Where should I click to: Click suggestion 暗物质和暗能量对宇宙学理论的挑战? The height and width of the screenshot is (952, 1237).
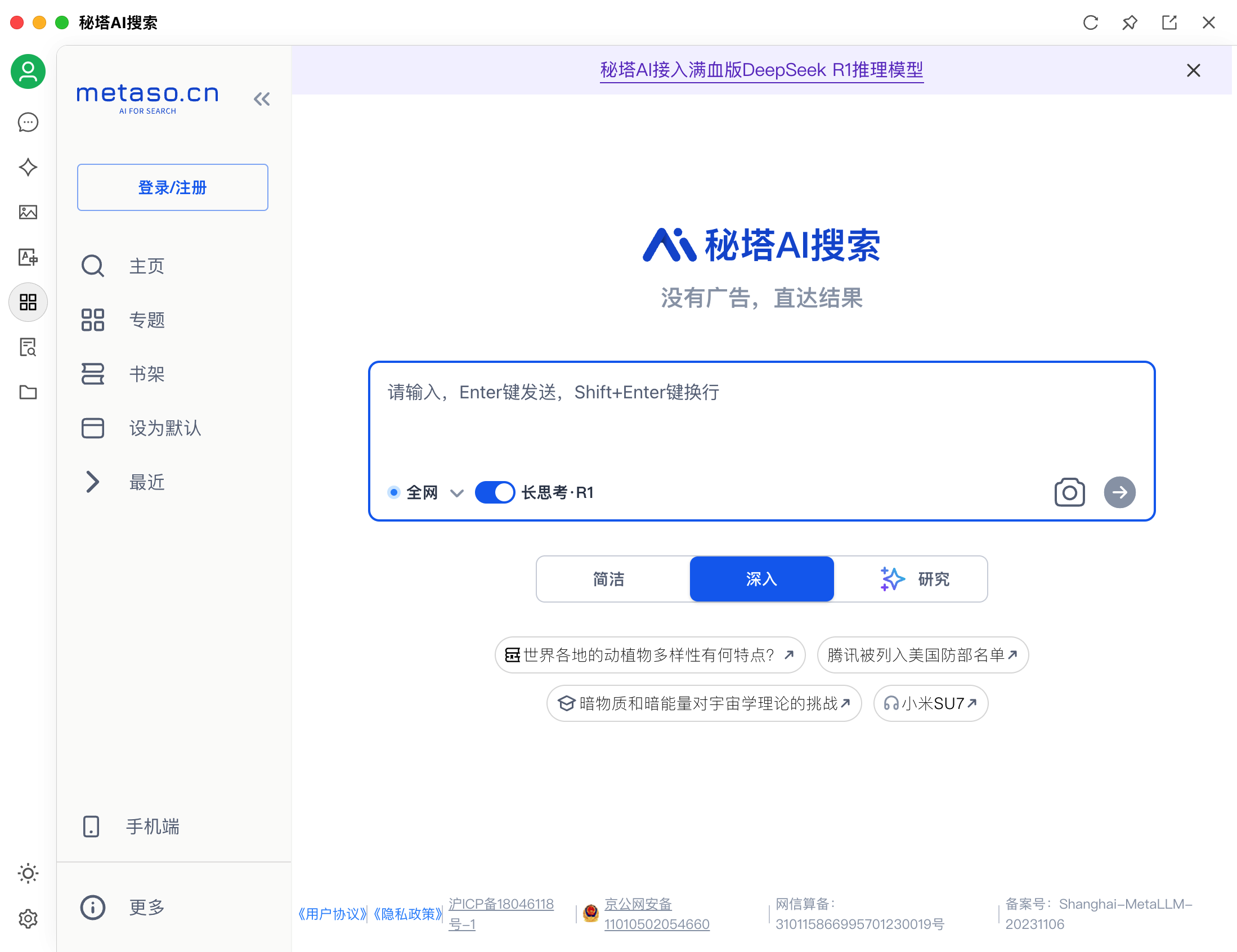[x=703, y=703]
